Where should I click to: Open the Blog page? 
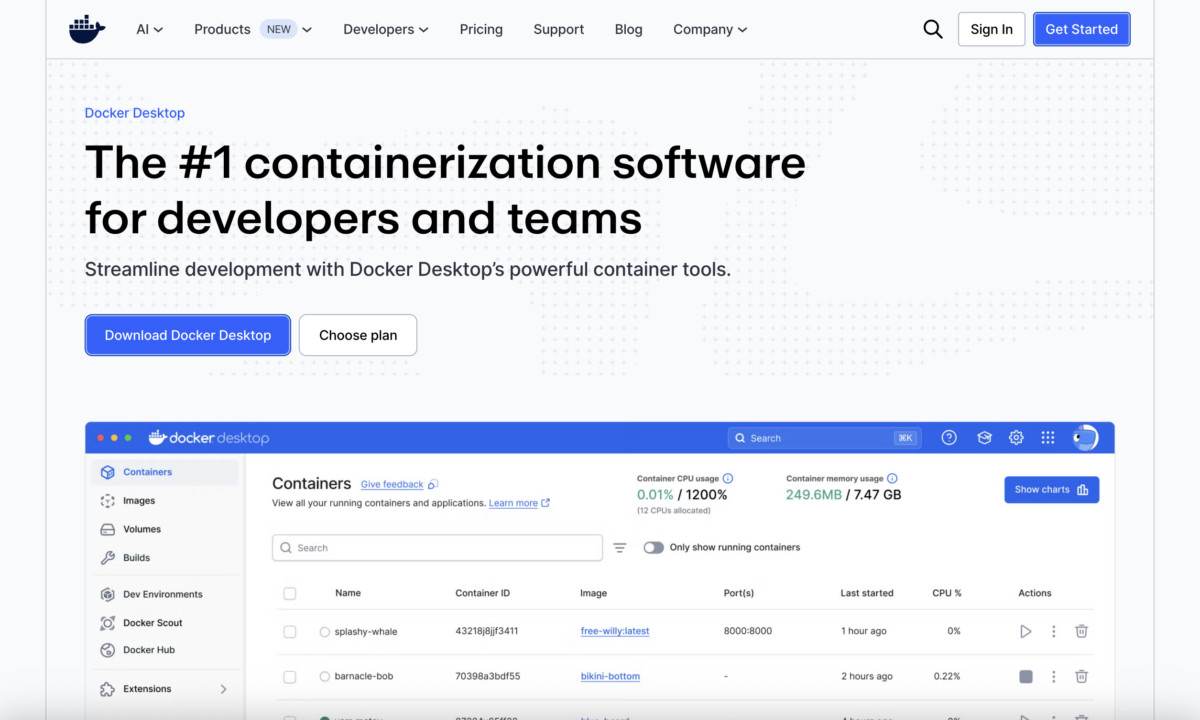[x=629, y=29]
